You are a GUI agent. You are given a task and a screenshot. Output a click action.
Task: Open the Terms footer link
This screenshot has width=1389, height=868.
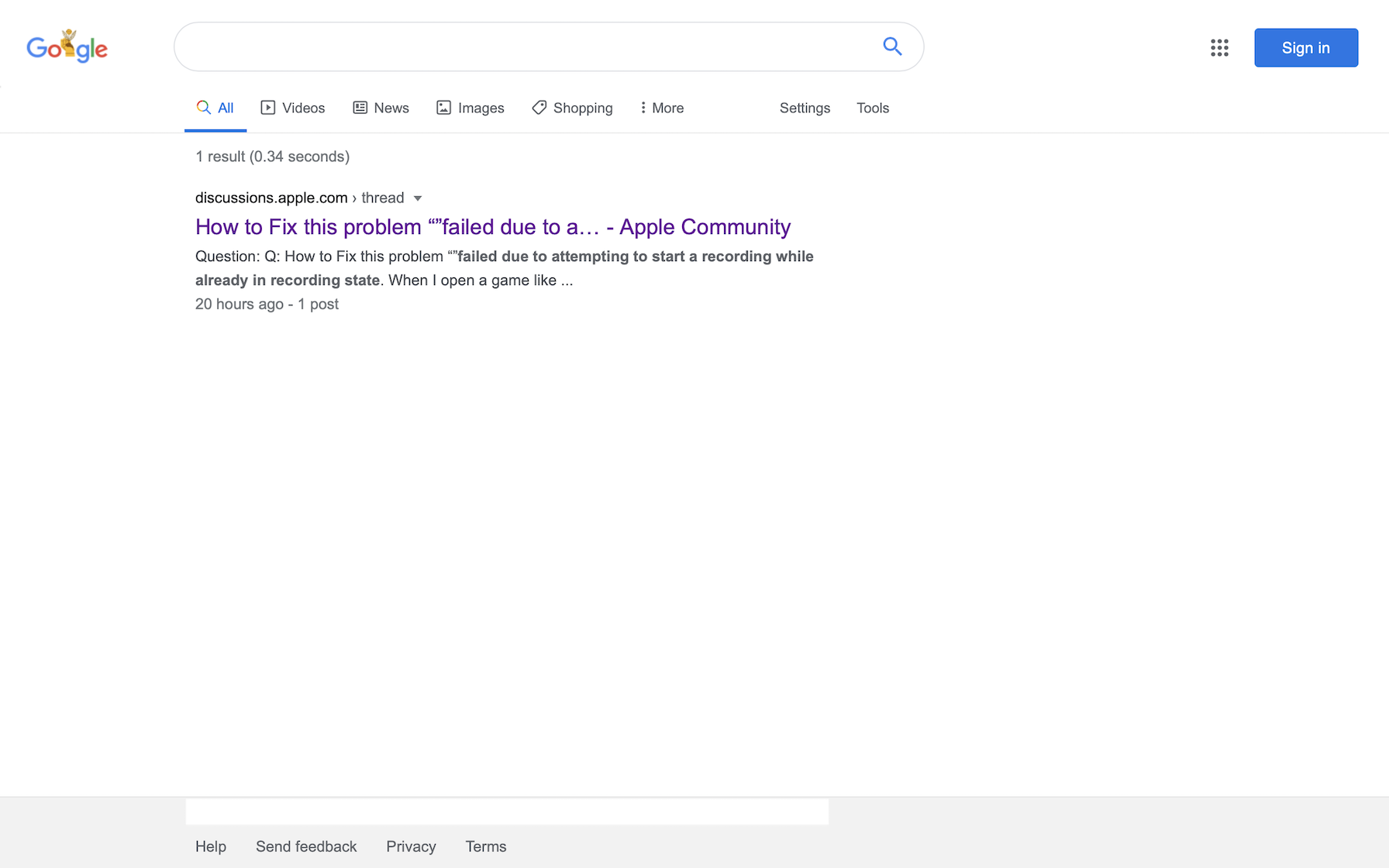(x=486, y=846)
